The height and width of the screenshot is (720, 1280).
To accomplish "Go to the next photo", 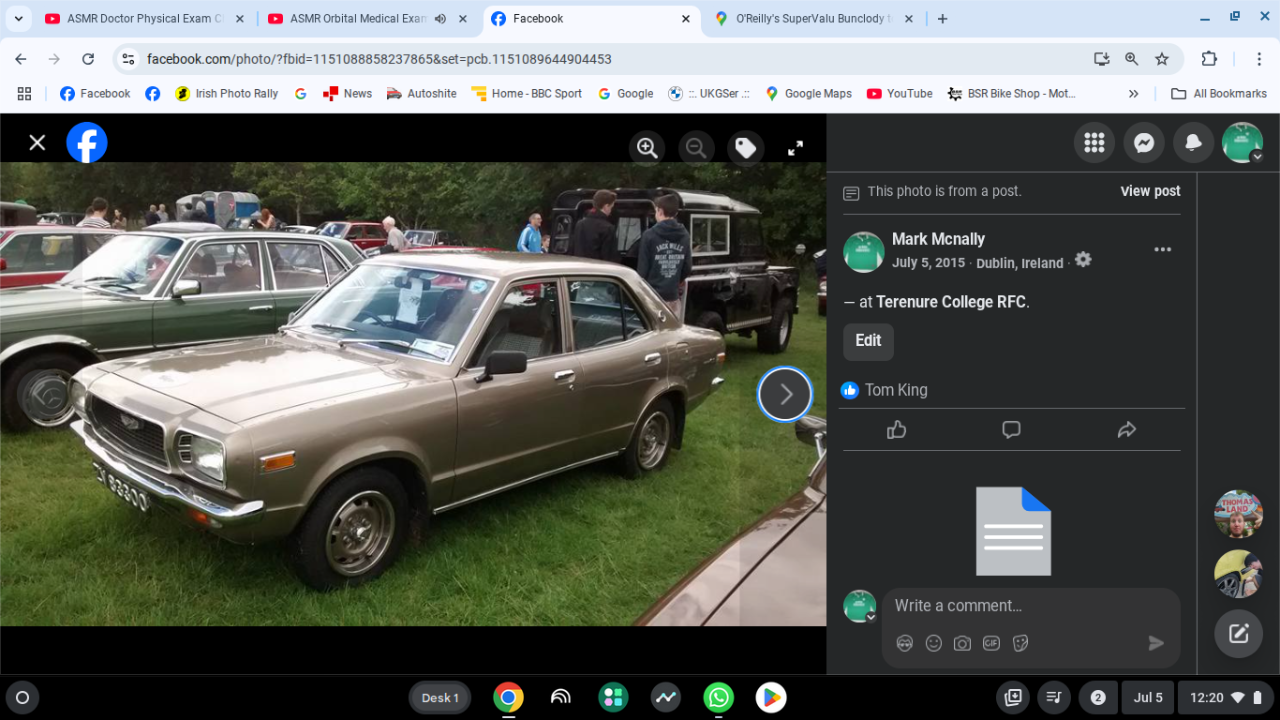I will pos(785,395).
